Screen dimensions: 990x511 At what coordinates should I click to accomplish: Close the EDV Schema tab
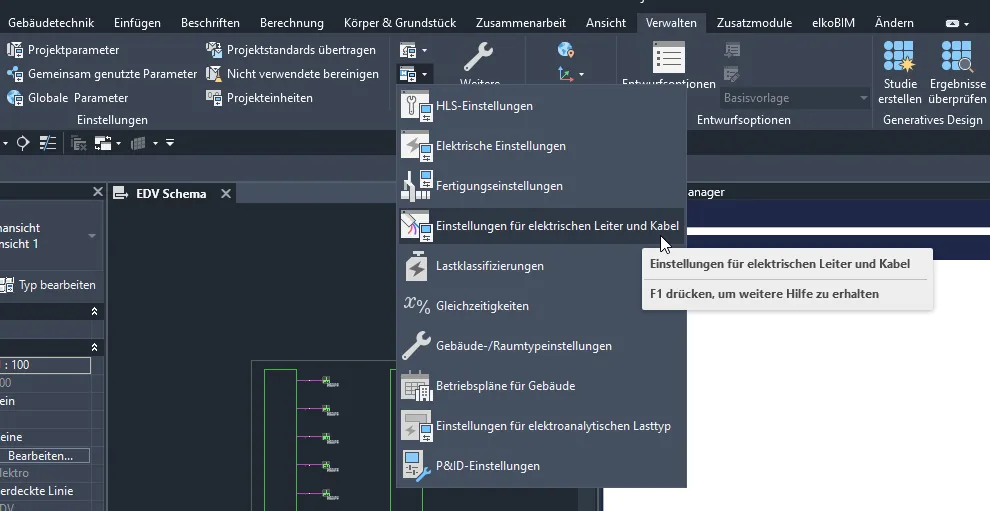pos(225,194)
